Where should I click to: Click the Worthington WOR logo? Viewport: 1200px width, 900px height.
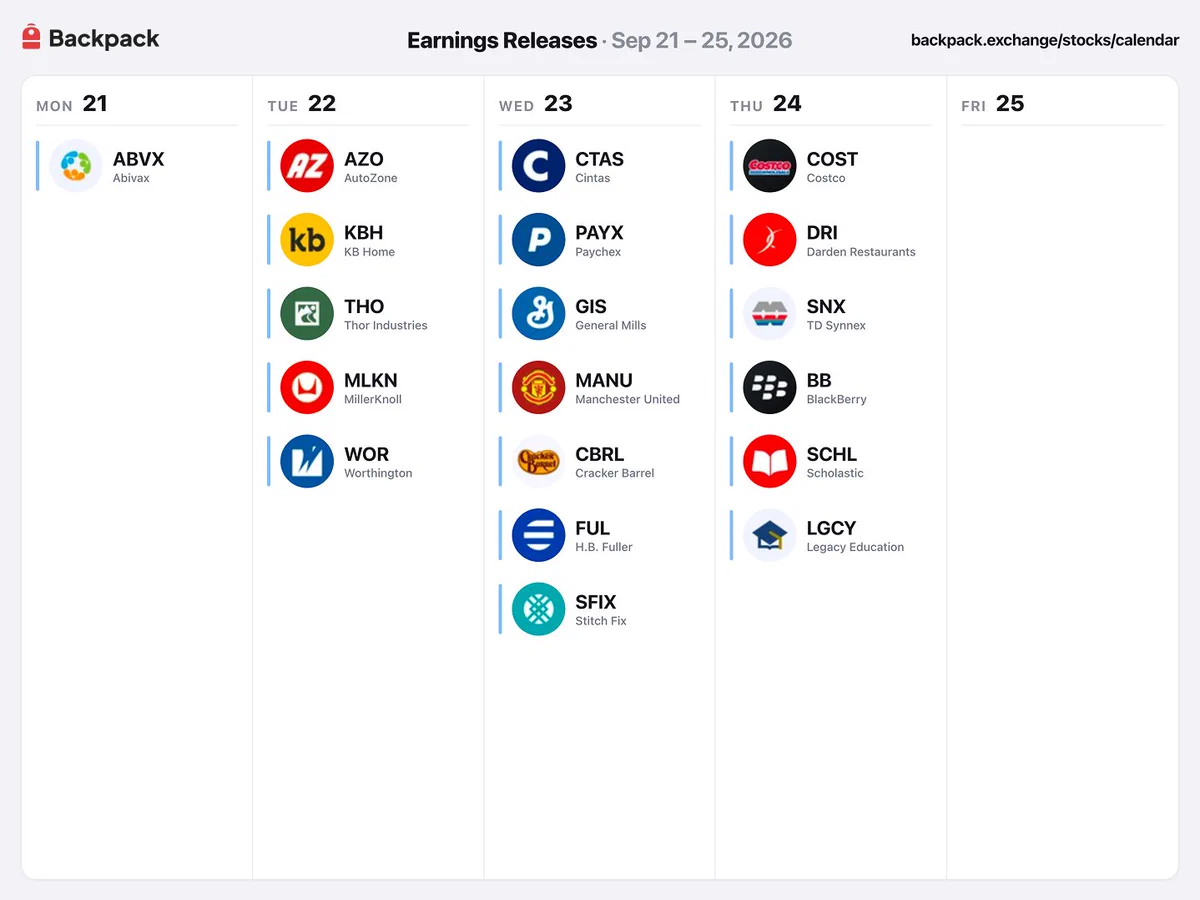pos(307,462)
